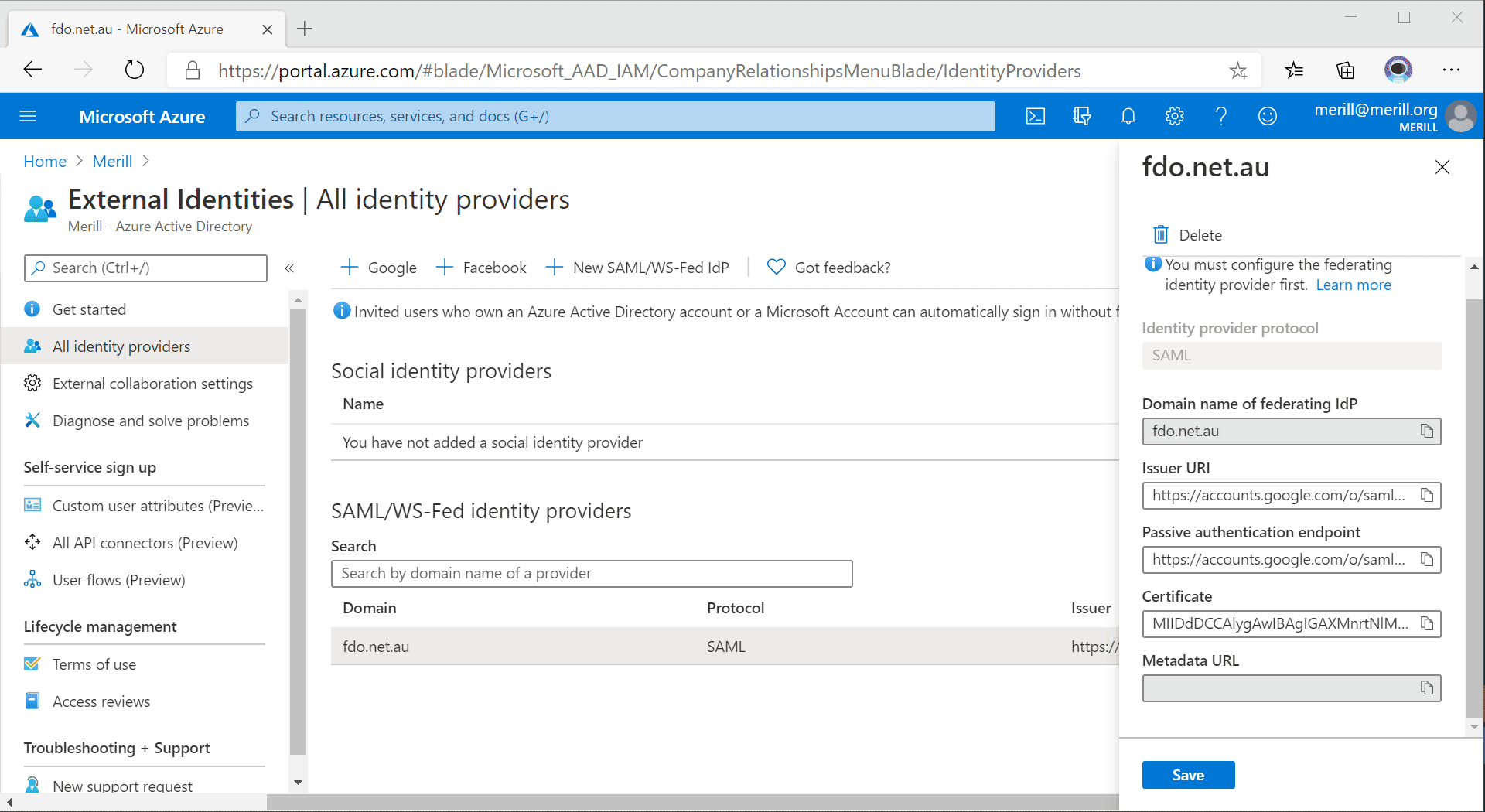Open User flows (Preview)
Image resolution: width=1485 pixels, height=812 pixels.
pyautogui.click(x=145, y=580)
